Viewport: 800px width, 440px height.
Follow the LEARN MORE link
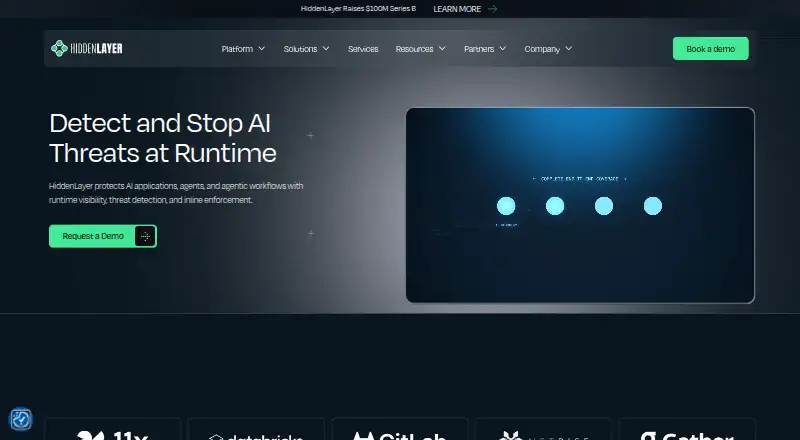[x=457, y=9]
